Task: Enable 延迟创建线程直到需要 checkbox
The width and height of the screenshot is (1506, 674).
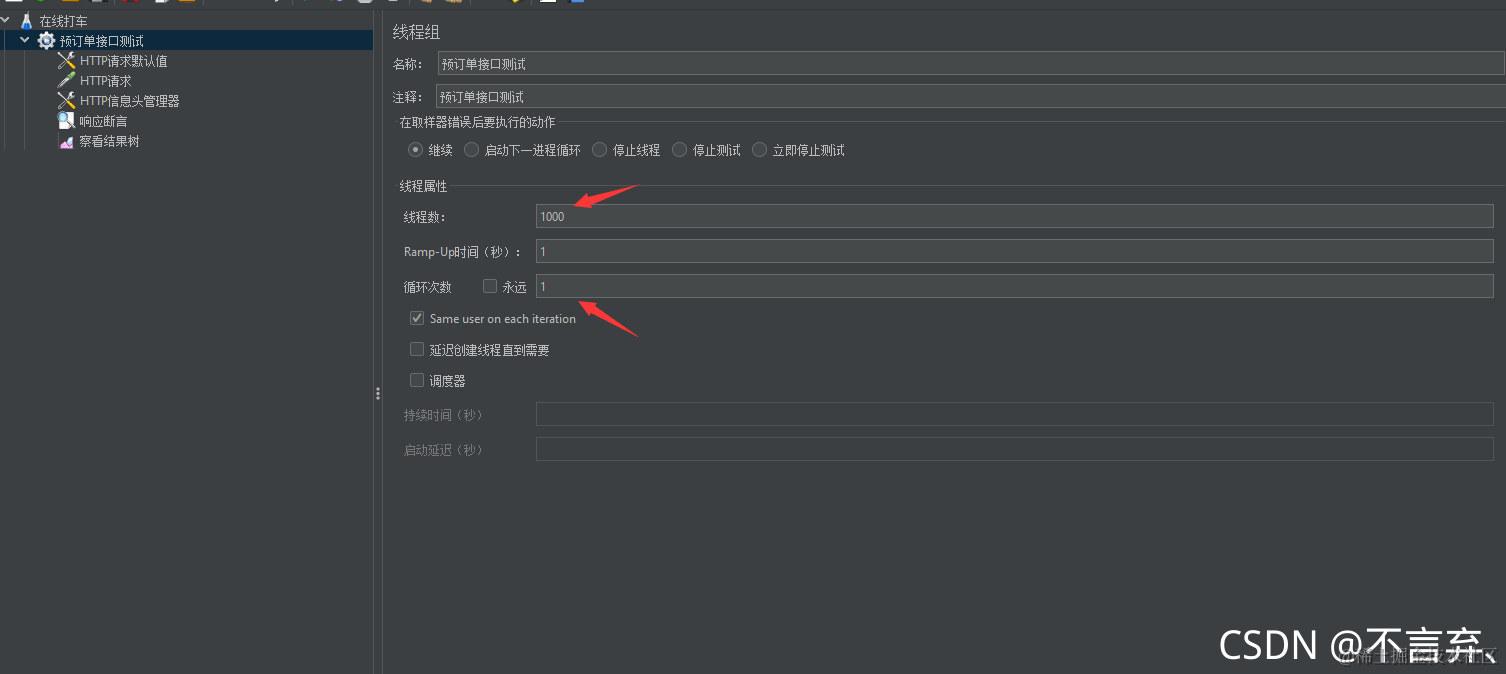Action: tap(417, 350)
